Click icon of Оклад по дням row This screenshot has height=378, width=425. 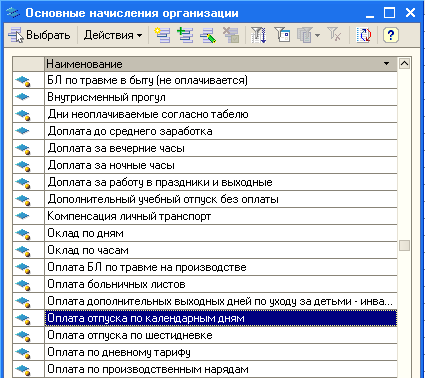[x=23, y=233]
